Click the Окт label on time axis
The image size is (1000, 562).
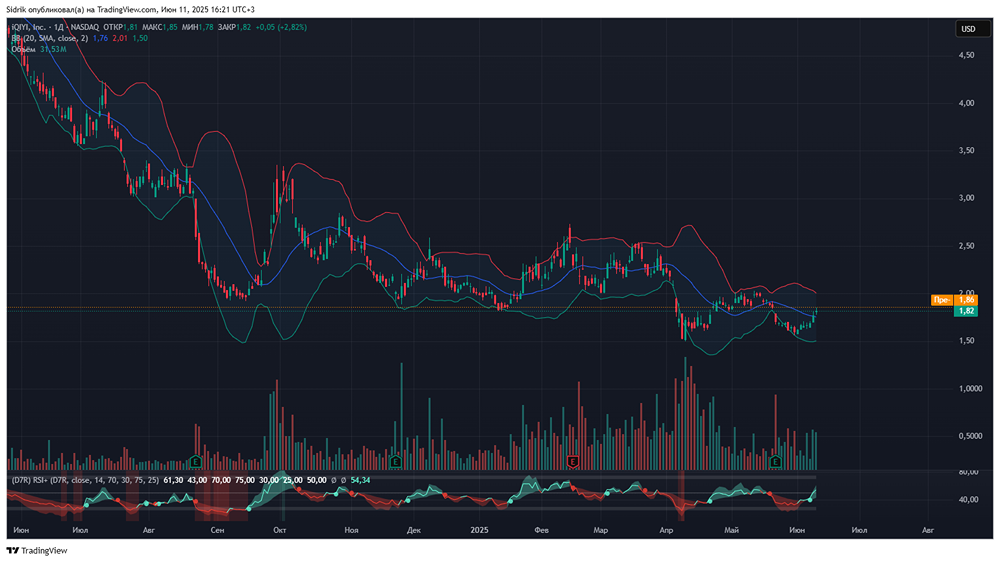coord(279,530)
